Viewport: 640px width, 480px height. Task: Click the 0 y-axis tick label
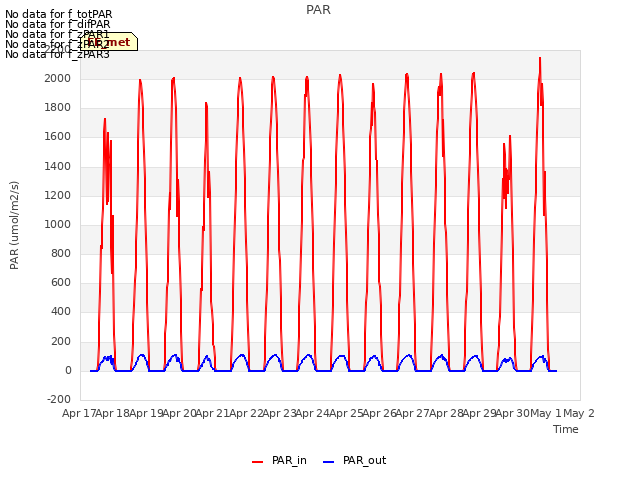pyautogui.click(x=68, y=371)
